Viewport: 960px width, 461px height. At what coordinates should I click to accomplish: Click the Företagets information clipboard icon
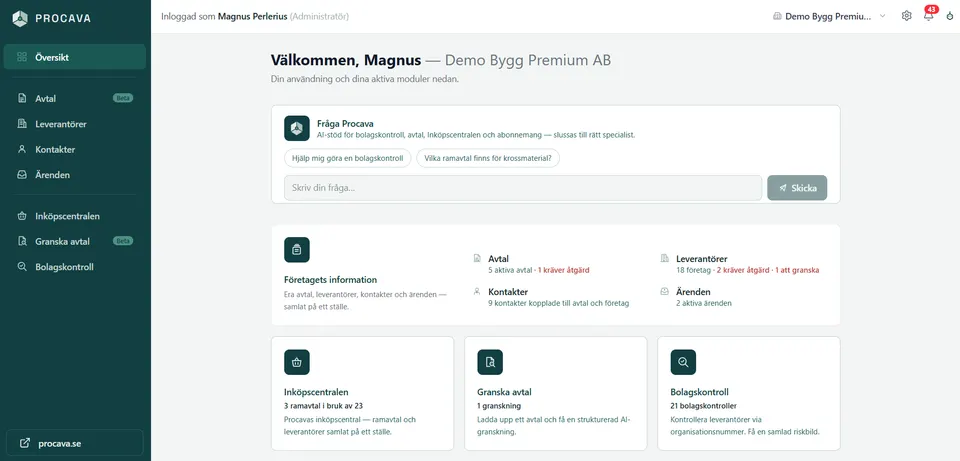[x=297, y=250]
